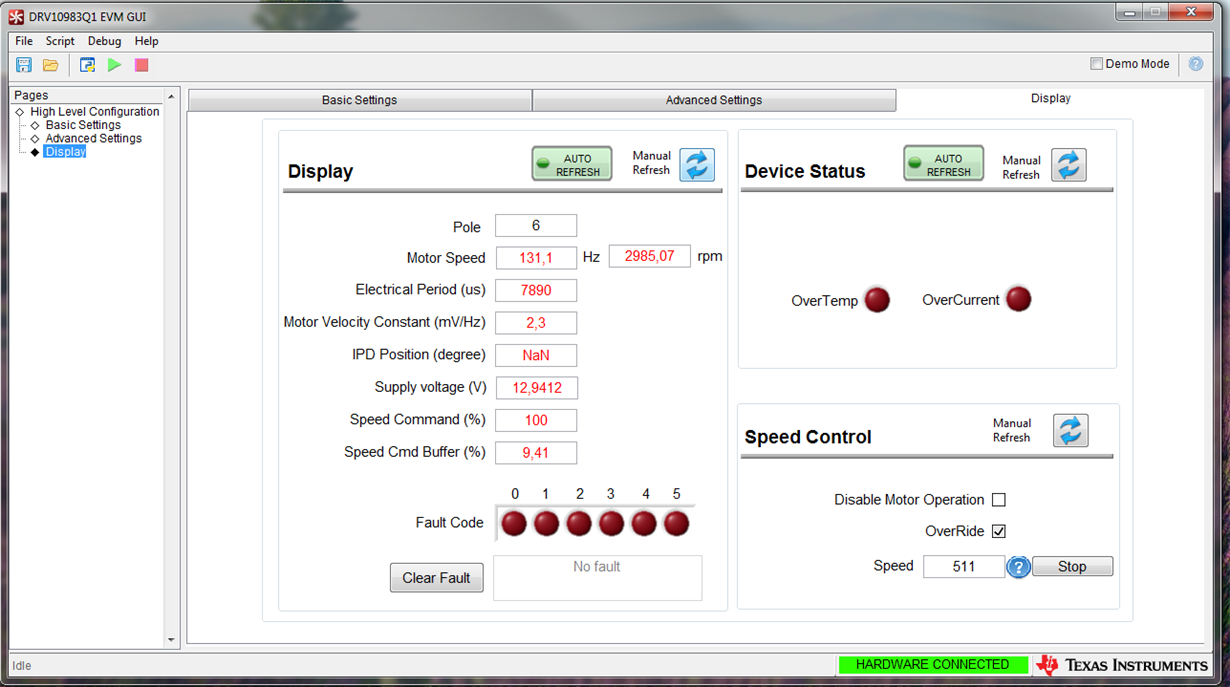Enable the Demo Mode checkbox

tap(1096, 64)
